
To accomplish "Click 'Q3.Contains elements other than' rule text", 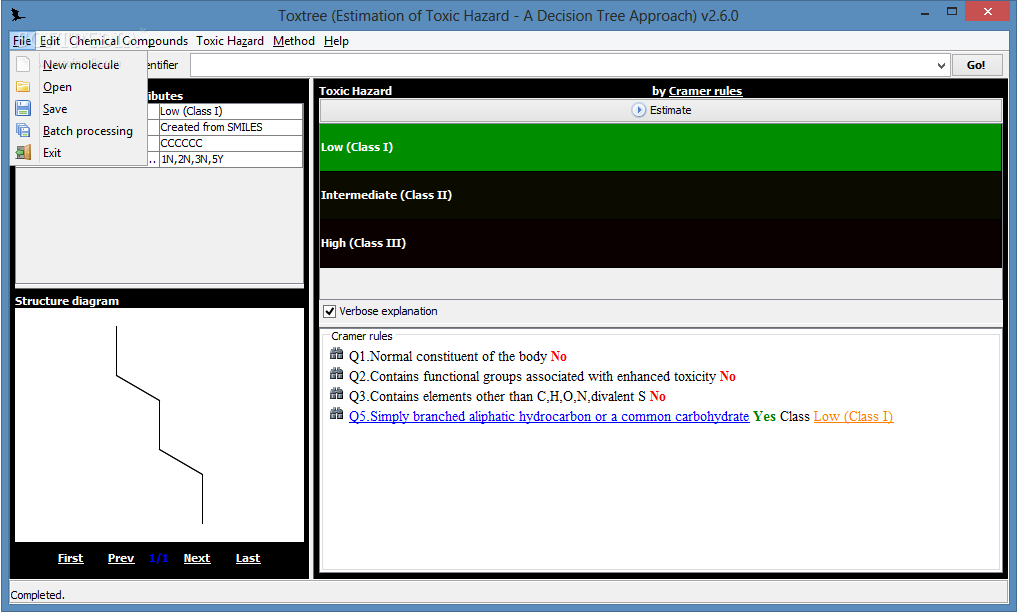I will 497,396.
